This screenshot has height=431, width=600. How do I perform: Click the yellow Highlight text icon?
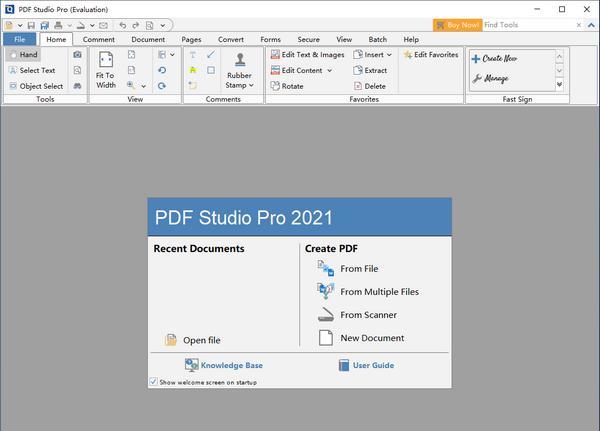(x=192, y=70)
